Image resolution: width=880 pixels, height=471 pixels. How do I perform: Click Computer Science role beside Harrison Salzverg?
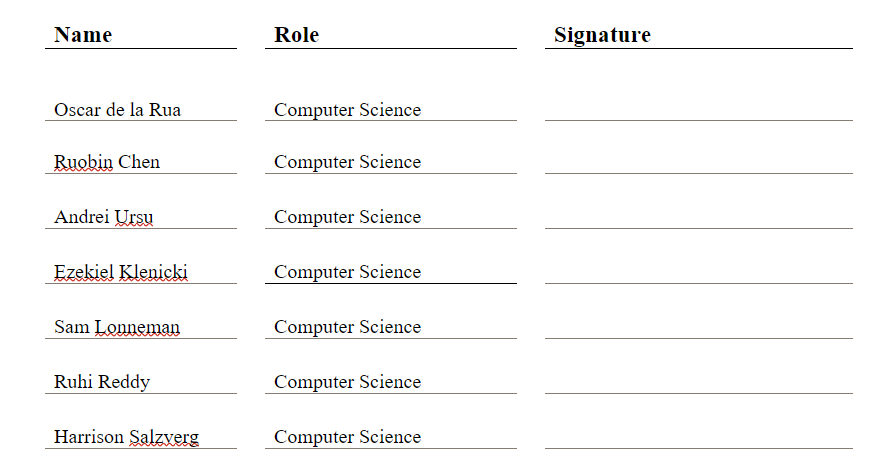(347, 437)
